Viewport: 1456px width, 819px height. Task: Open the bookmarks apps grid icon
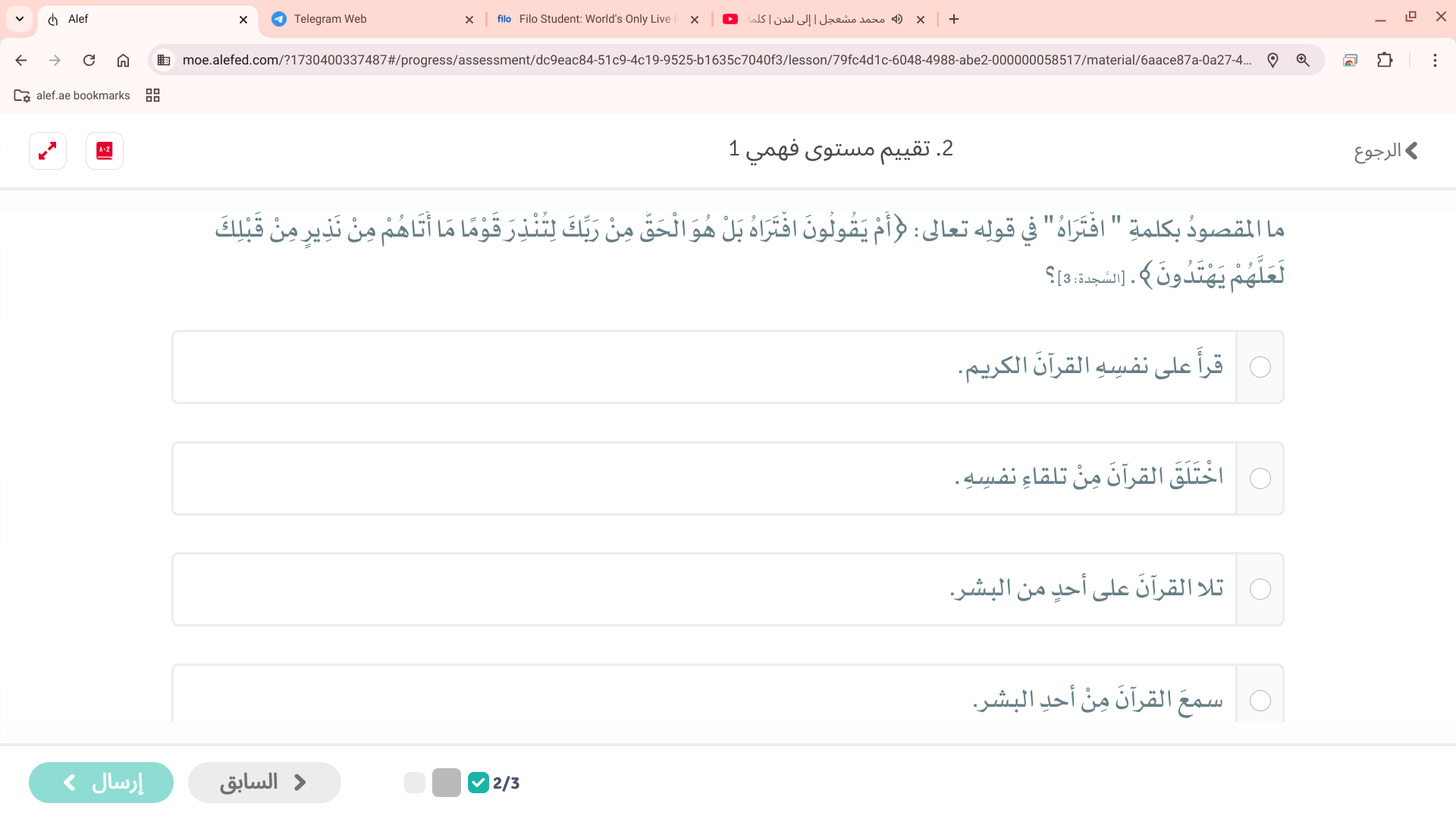pyautogui.click(x=152, y=95)
